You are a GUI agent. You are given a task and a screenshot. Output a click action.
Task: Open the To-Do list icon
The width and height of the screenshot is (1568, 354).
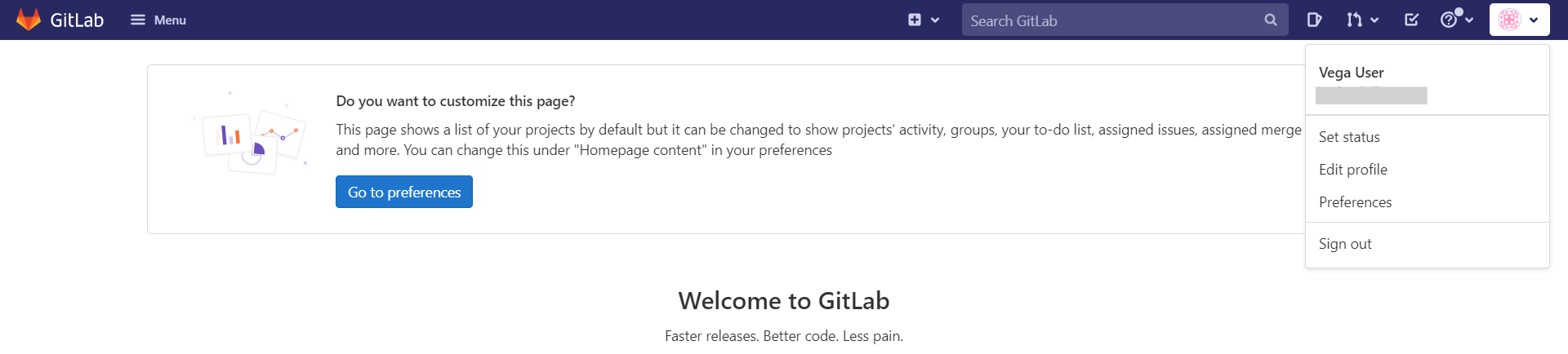coord(1411,20)
